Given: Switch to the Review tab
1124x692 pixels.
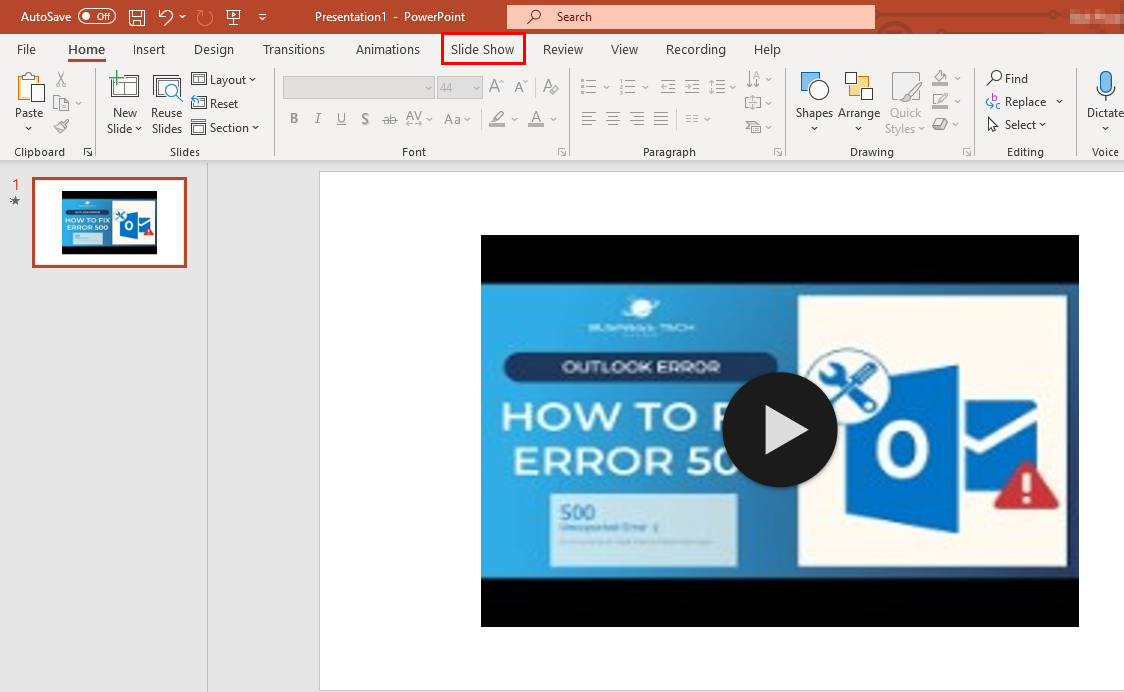Looking at the screenshot, I should [x=563, y=49].
